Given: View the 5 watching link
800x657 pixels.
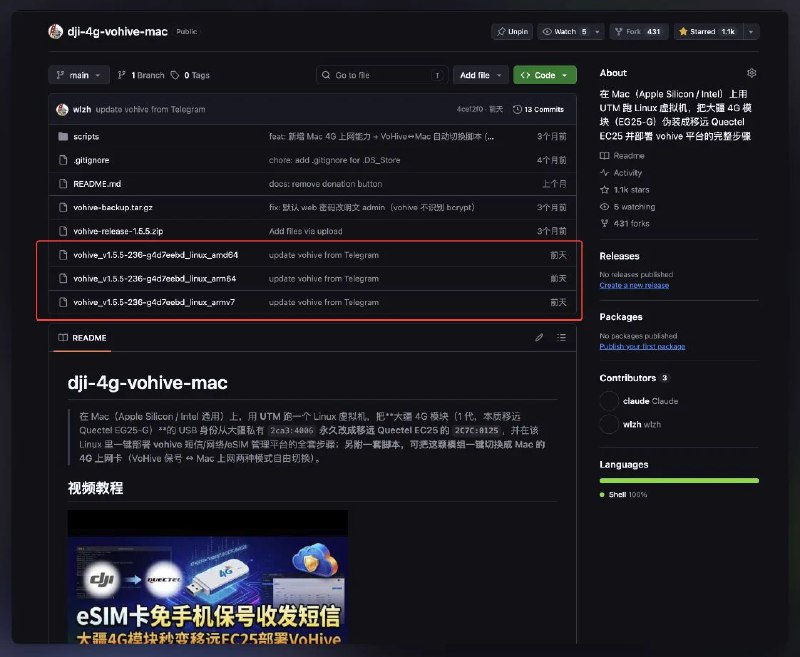Looking at the screenshot, I should [x=628, y=207].
